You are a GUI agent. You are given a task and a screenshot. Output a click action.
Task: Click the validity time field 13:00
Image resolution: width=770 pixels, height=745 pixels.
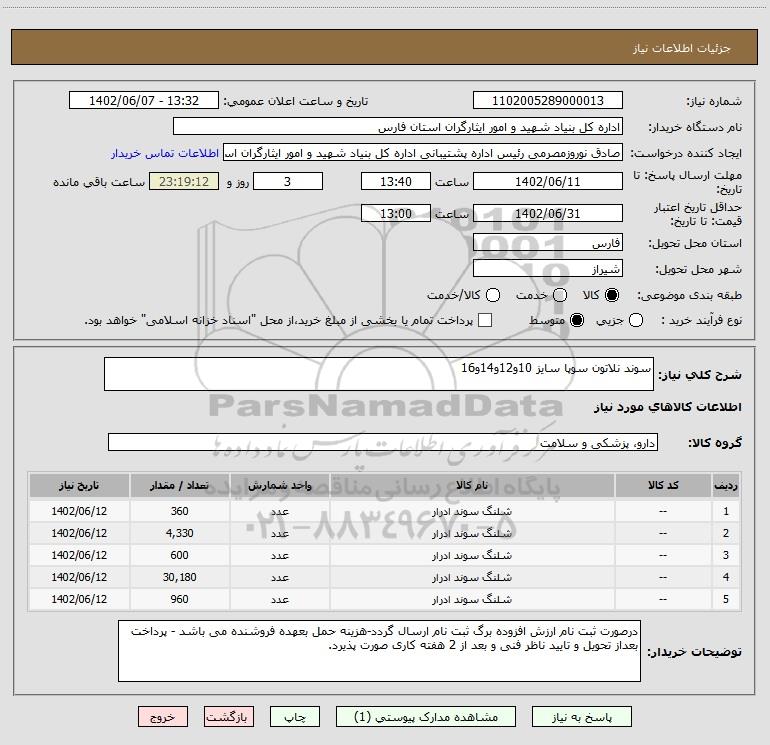pyautogui.click(x=396, y=213)
